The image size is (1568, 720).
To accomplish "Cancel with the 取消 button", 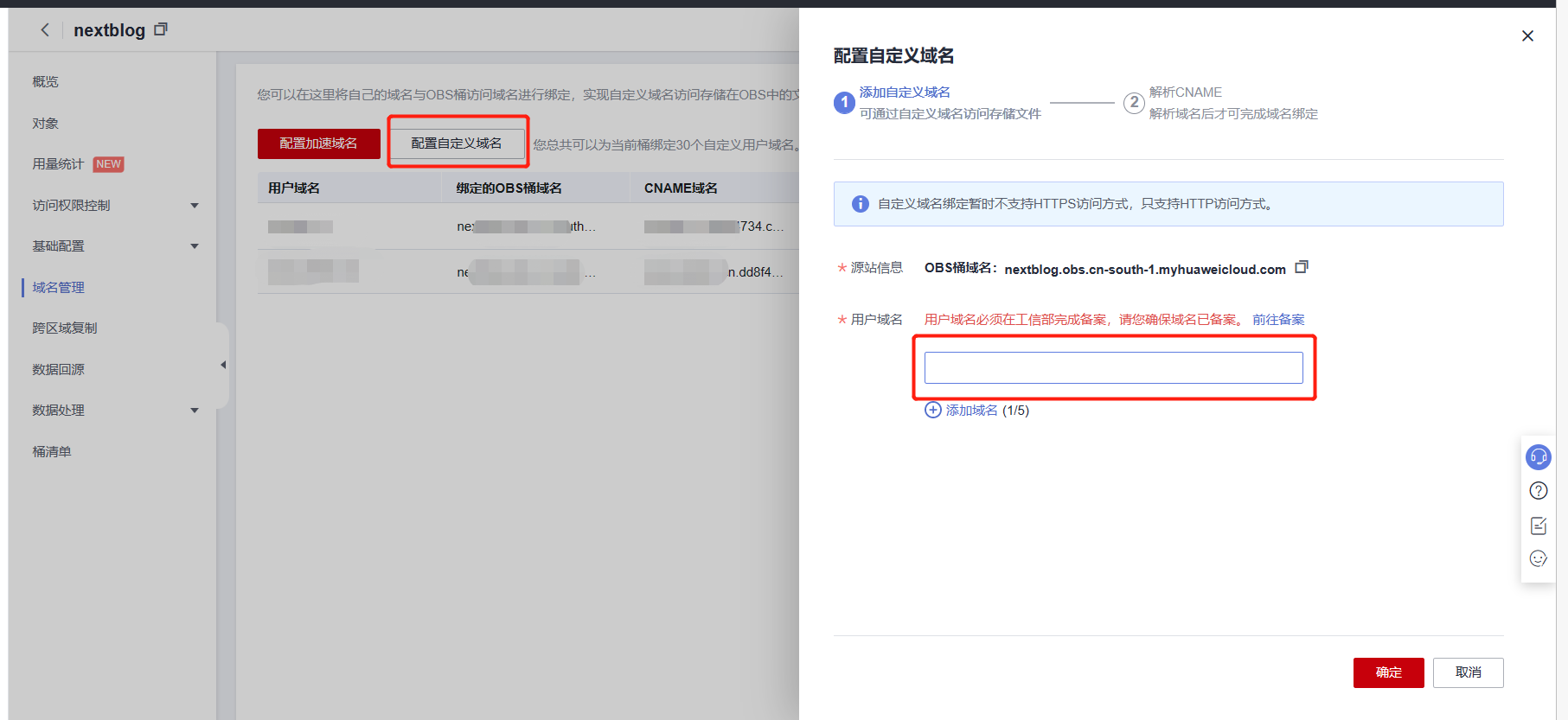I will [x=1468, y=672].
